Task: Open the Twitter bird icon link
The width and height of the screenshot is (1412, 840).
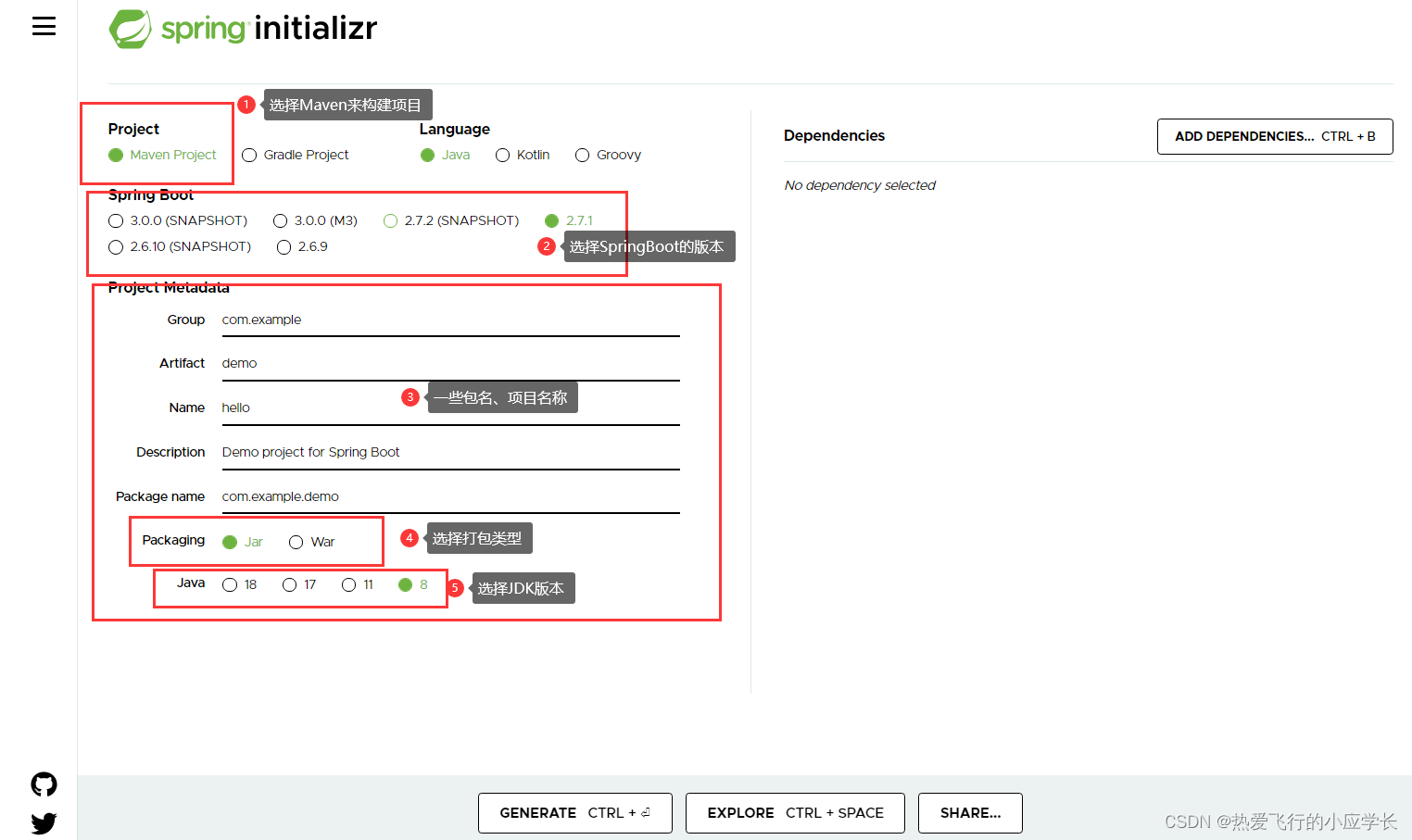Action: click(44, 822)
